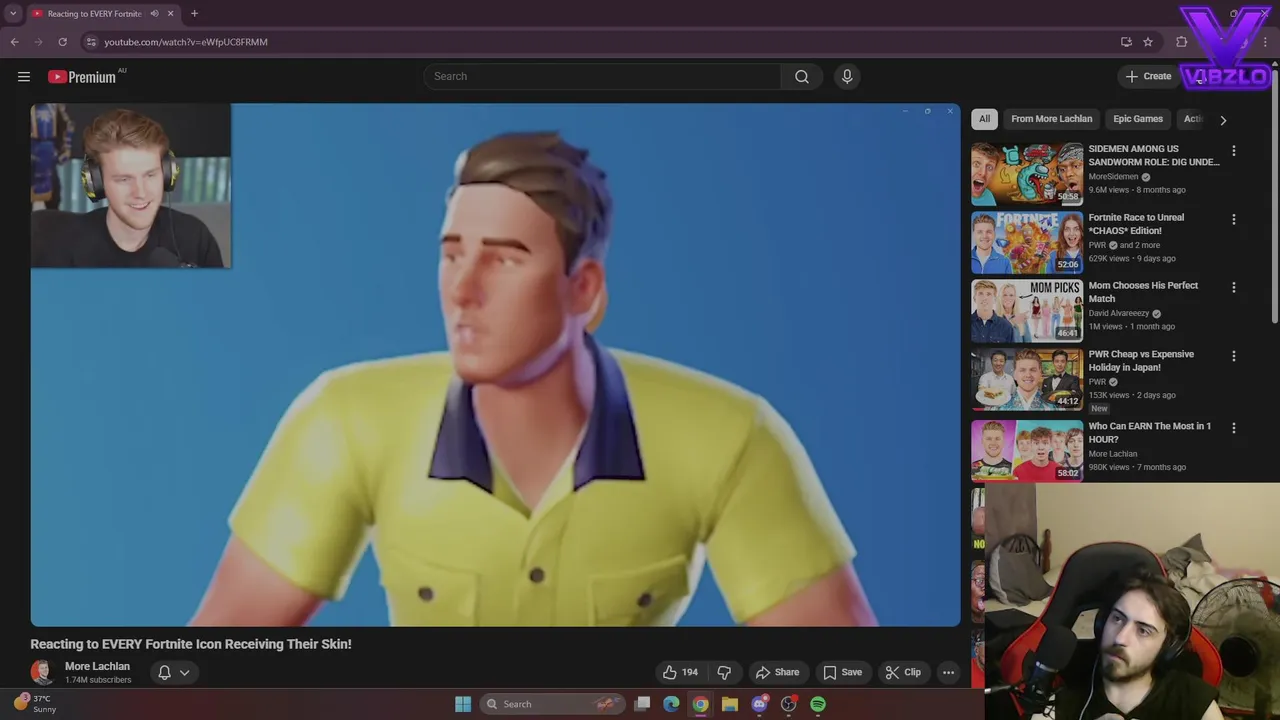Click the taskbar Search box
This screenshot has width=1280, height=720.
pos(552,704)
